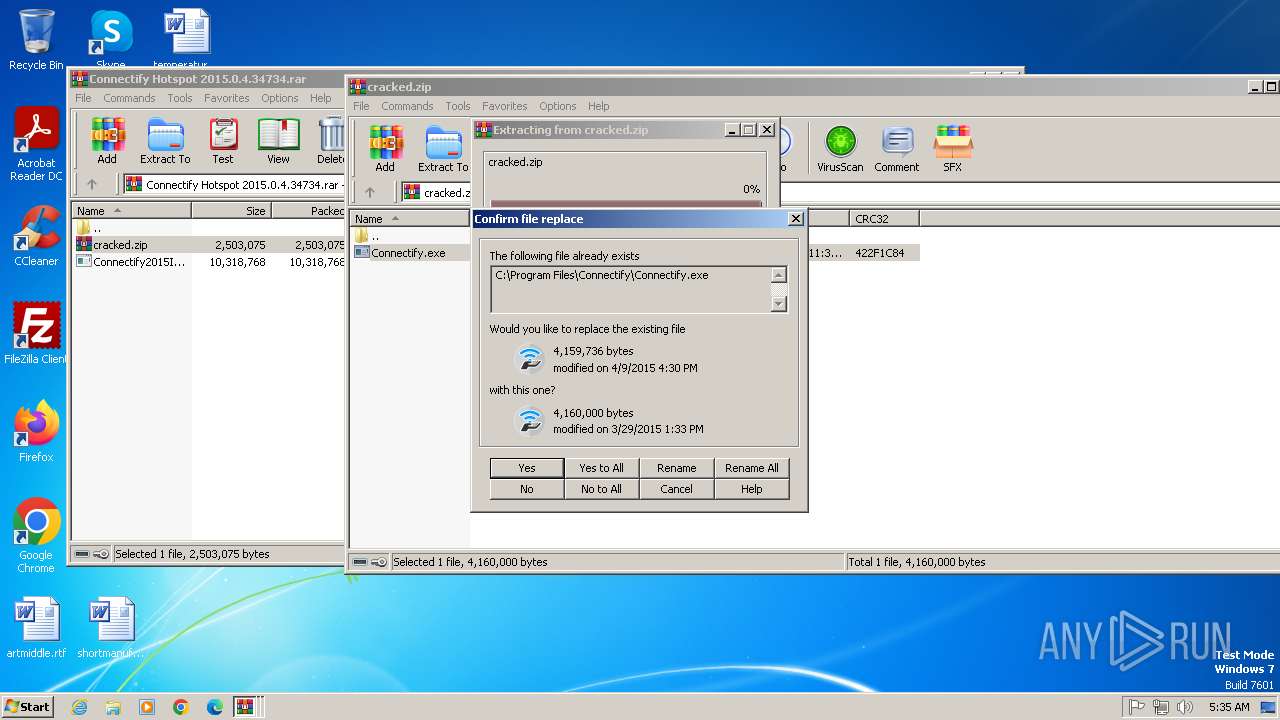The image size is (1280, 720).
Task: Click the Rename All button
Action: [751, 468]
